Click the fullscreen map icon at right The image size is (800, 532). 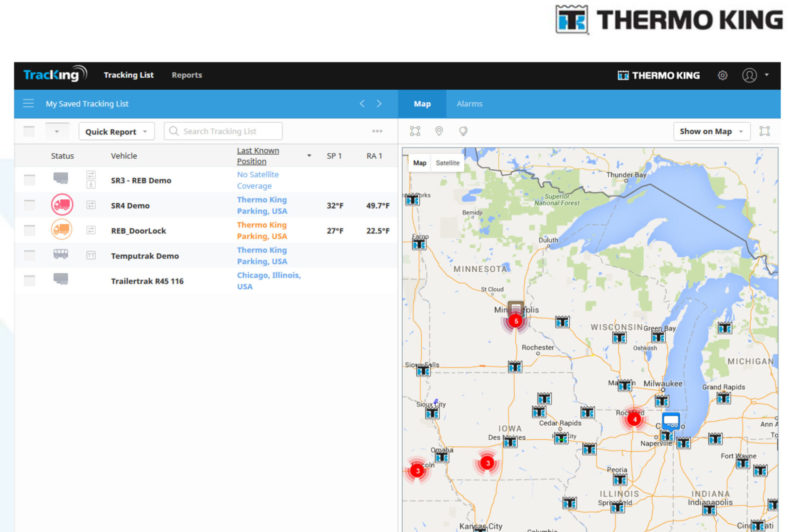coord(764,131)
